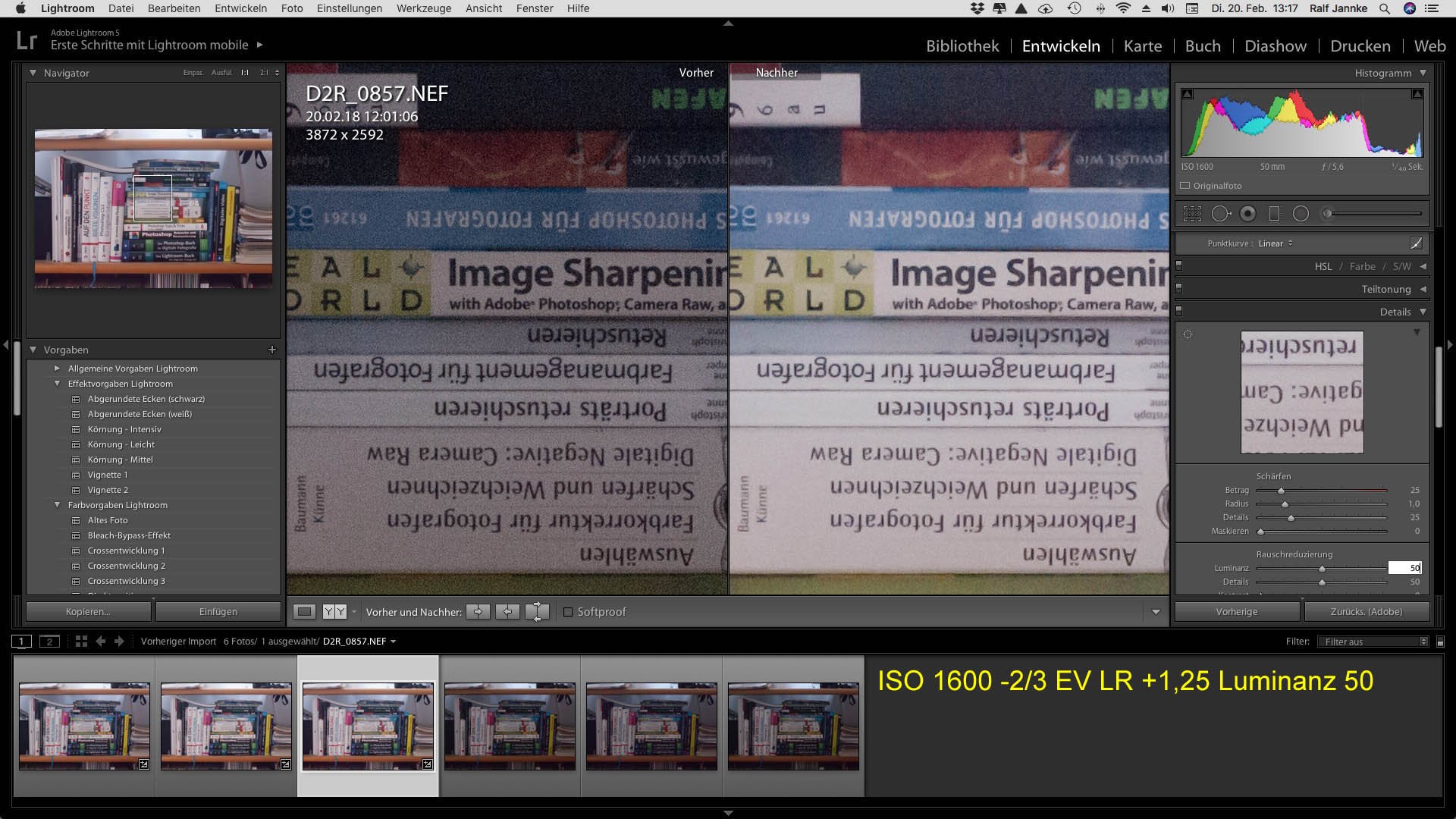Switch to the Bibliothek module

click(x=962, y=45)
